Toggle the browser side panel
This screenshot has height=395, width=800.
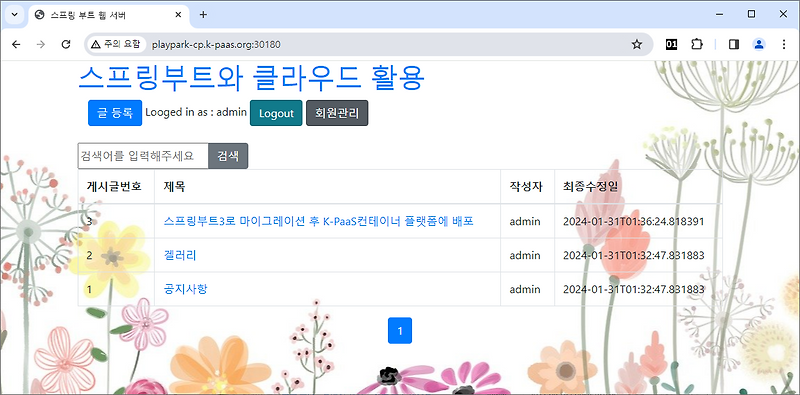pyautogui.click(x=734, y=45)
